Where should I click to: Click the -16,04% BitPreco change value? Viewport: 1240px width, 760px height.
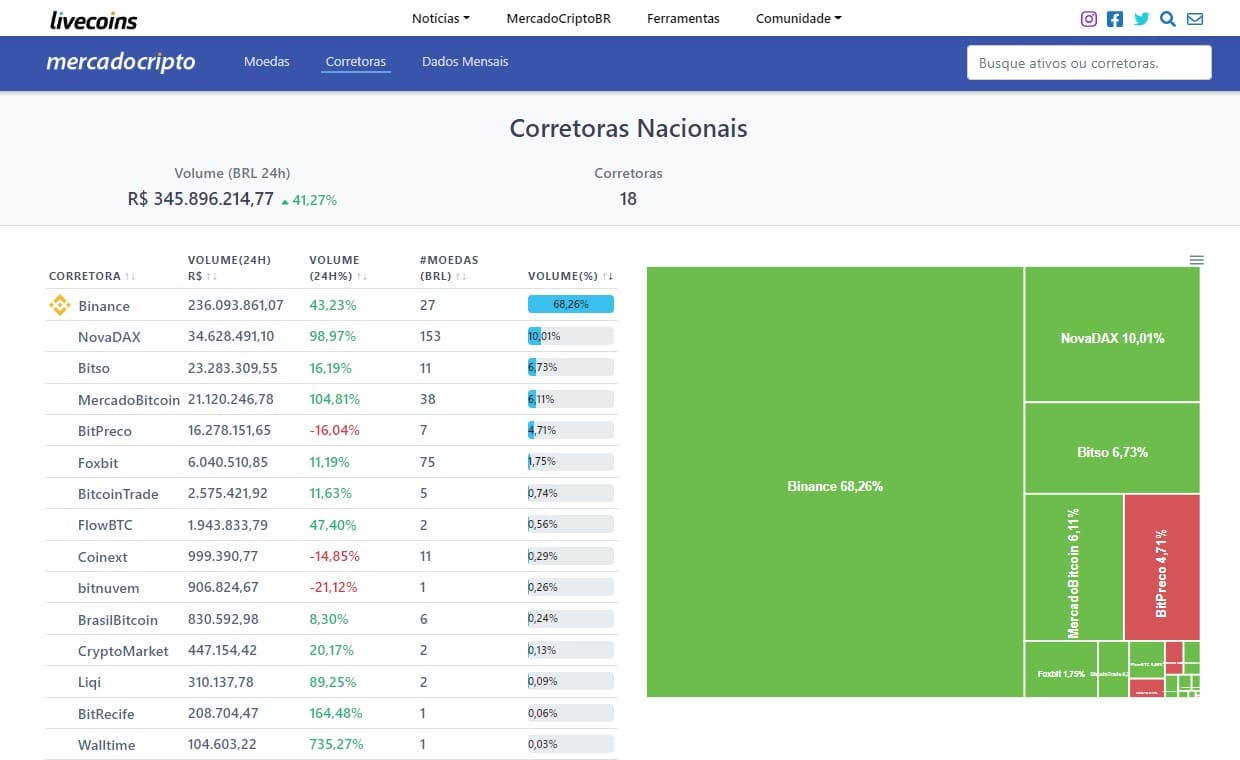point(335,430)
